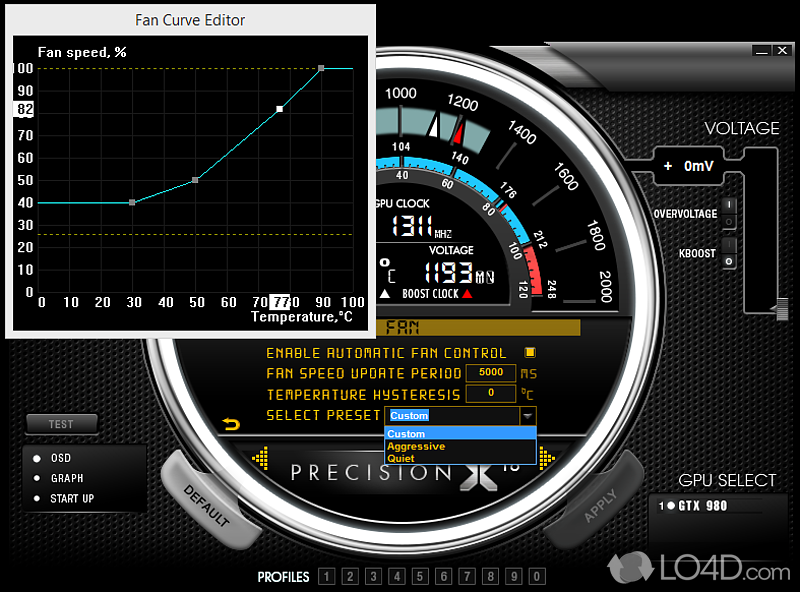The width and height of the screenshot is (800, 592).
Task: Select profile slot 4
Action: tap(397, 577)
